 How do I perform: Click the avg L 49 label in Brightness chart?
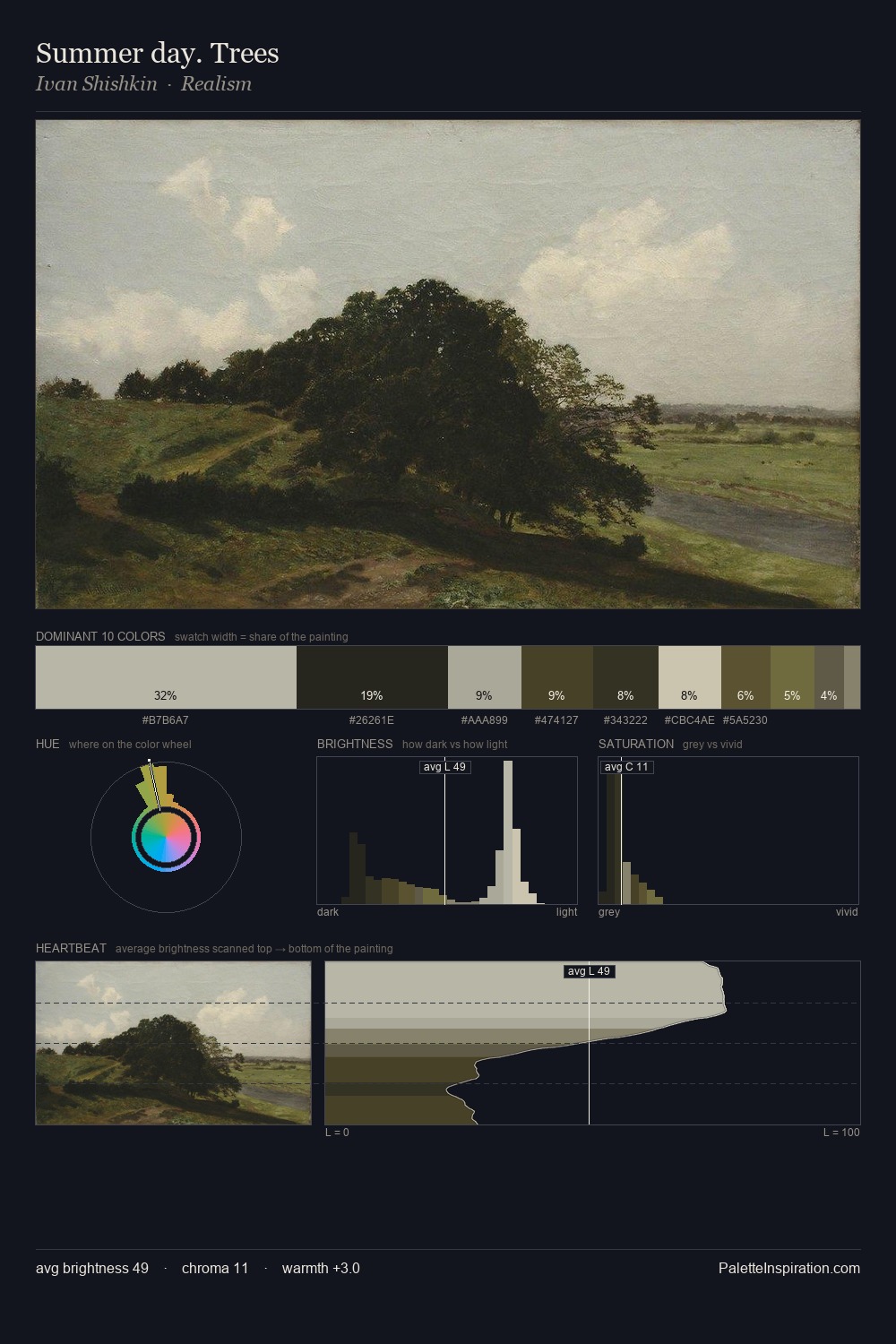445,767
